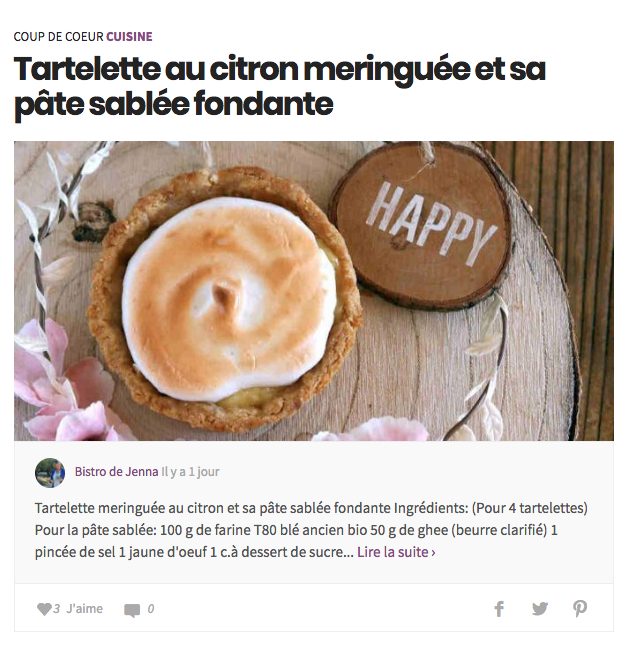Open the lemon meringue tartlet photo
This screenshot has height=655, width=633.
pos(314,291)
